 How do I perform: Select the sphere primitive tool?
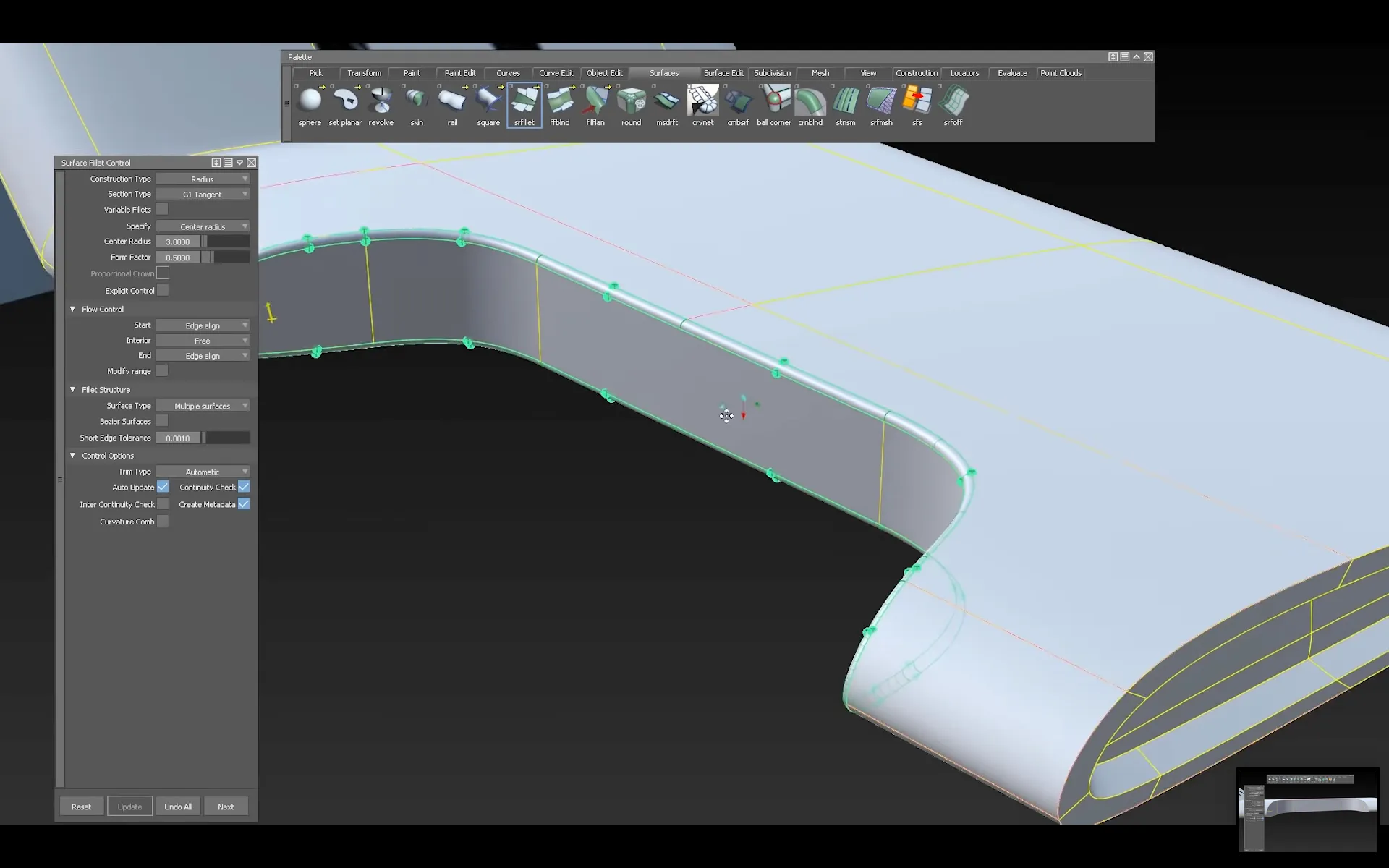310,106
